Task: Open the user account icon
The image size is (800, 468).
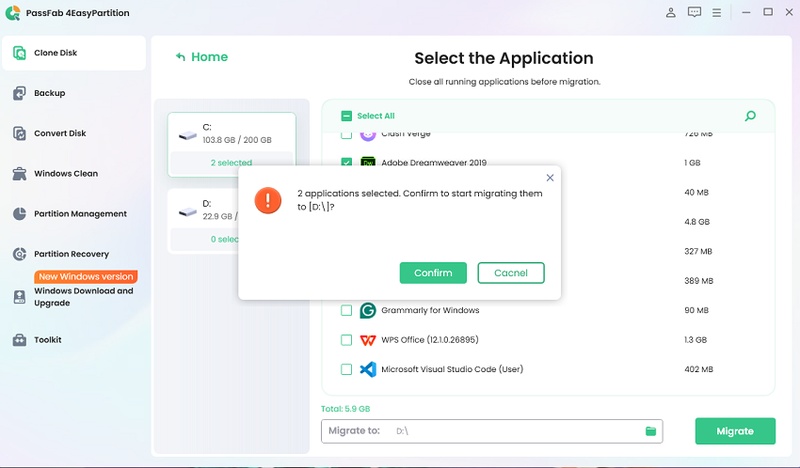Action: 670,12
